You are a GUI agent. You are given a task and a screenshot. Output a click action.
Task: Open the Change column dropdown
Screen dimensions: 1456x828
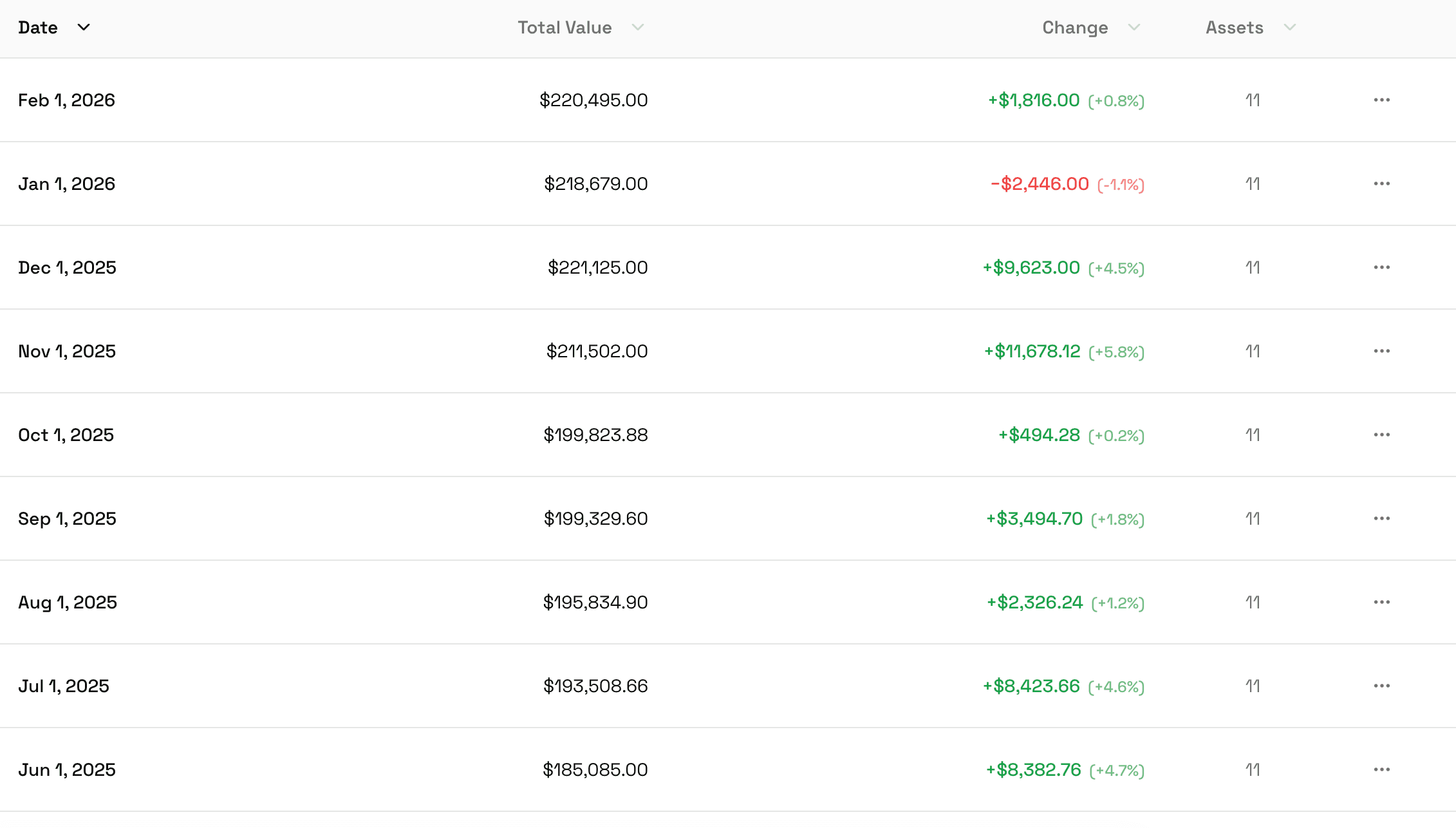[1134, 28]
